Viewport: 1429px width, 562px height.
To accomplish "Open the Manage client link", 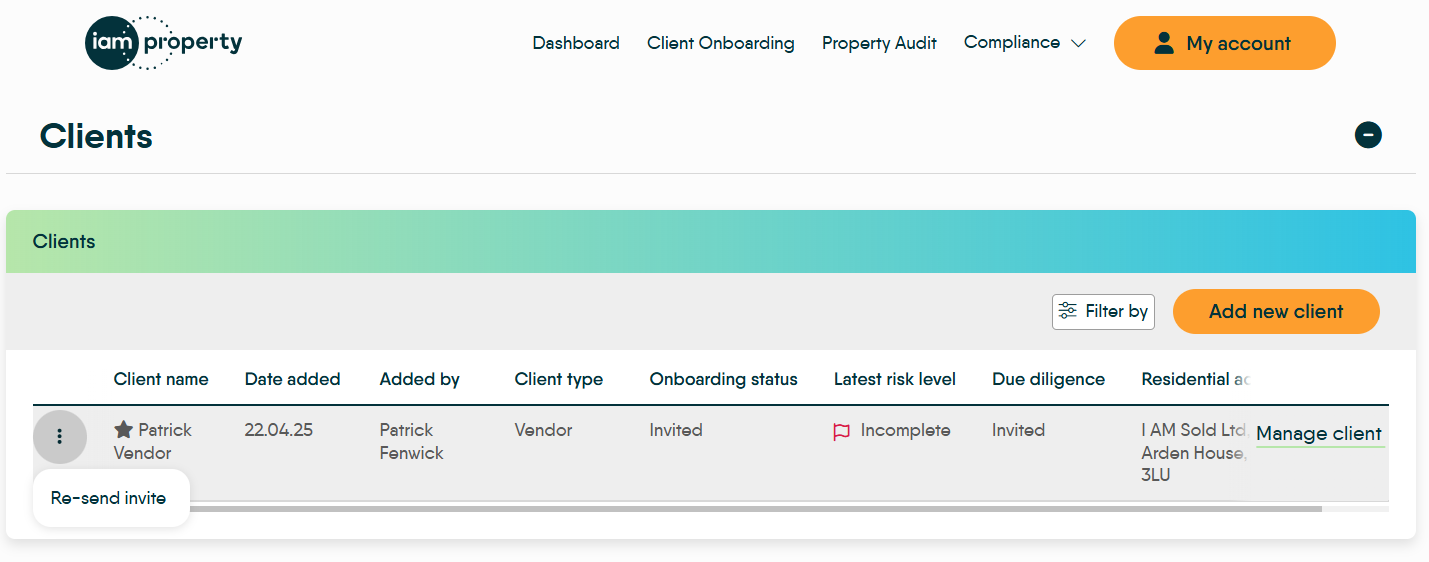I will point(1318,434).
